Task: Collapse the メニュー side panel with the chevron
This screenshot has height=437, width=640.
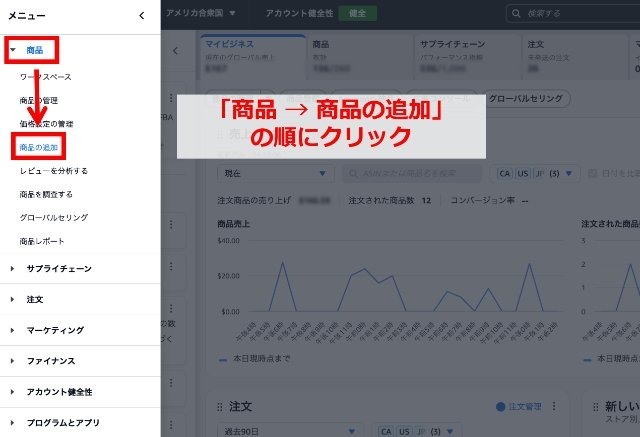Action: coord(142,16)
